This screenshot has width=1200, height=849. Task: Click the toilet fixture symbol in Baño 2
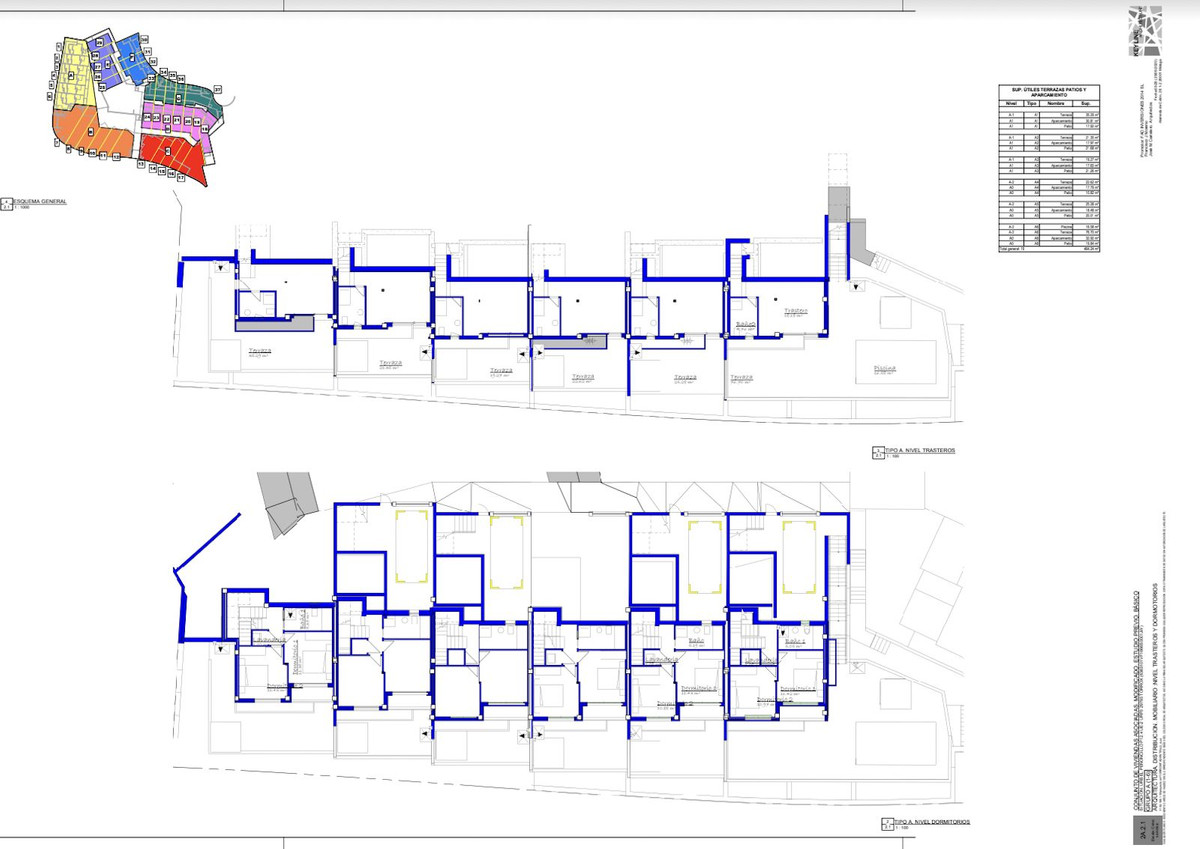tap(807, 631)
